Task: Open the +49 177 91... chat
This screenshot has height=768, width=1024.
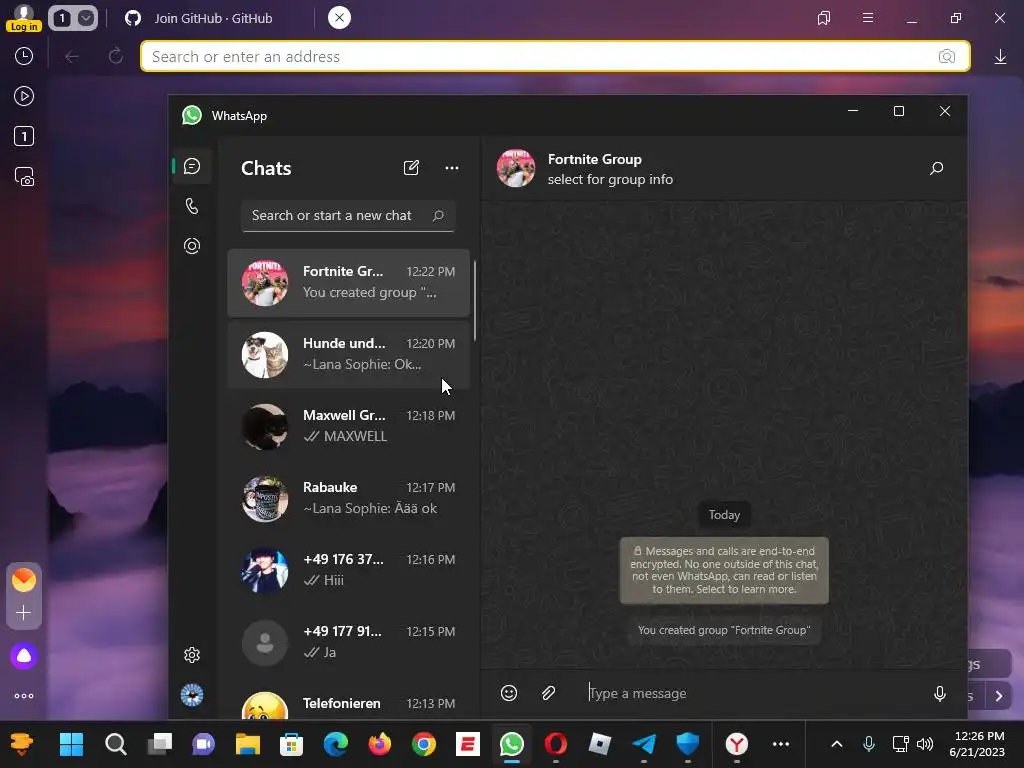Action: coord(349,643)
